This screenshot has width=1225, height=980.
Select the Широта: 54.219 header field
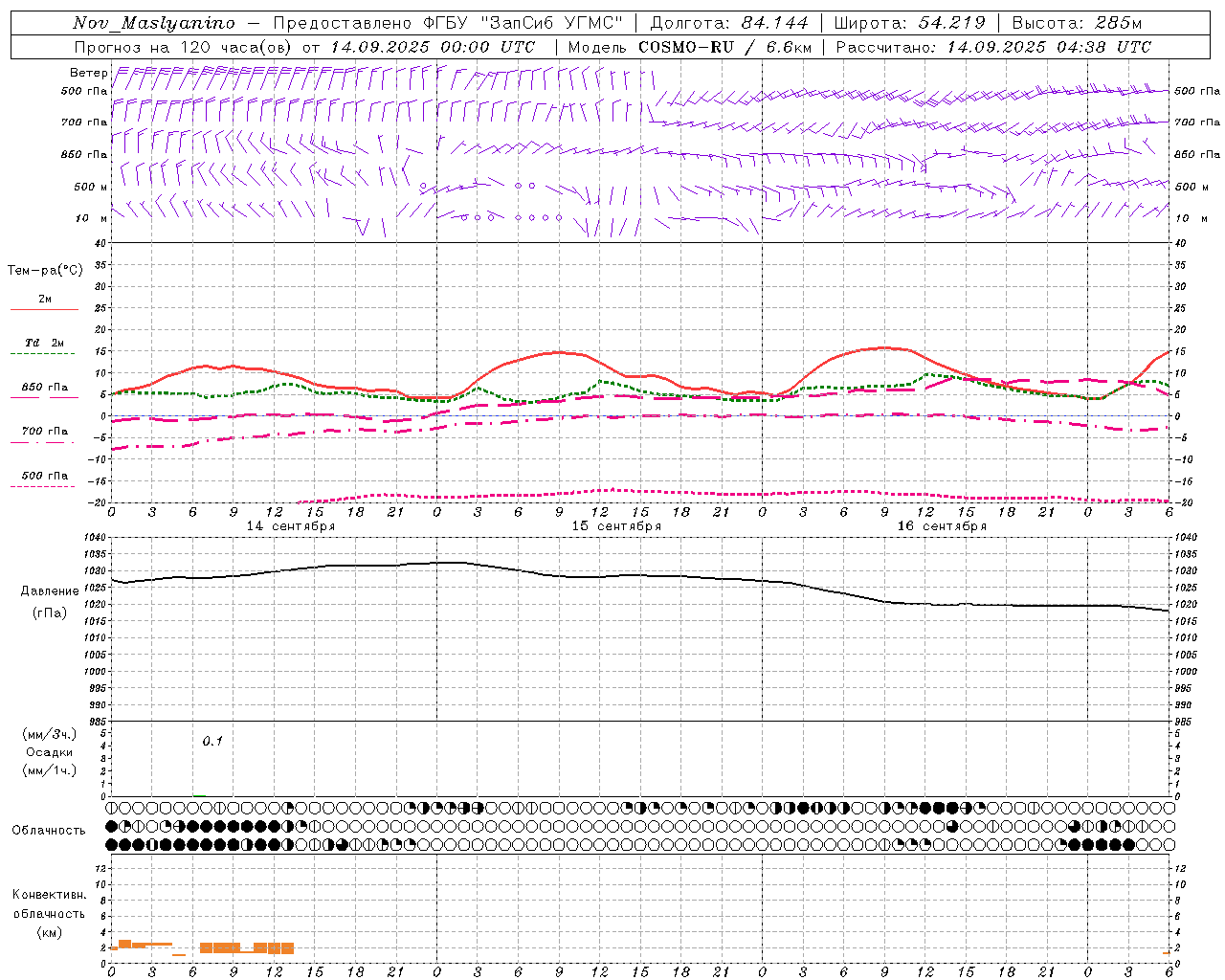pos(909,23)
